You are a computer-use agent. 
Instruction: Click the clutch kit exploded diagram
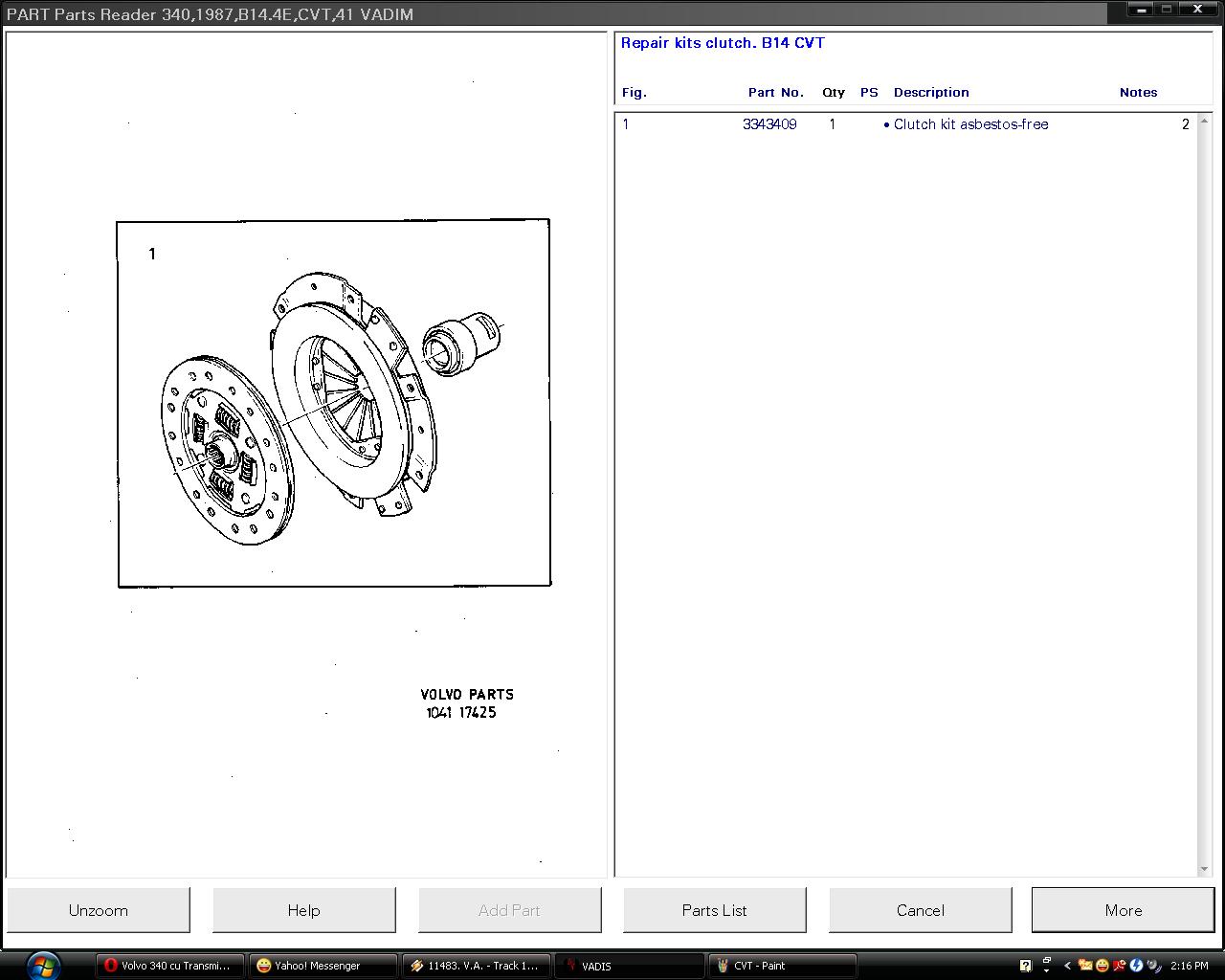coord(334,403)
